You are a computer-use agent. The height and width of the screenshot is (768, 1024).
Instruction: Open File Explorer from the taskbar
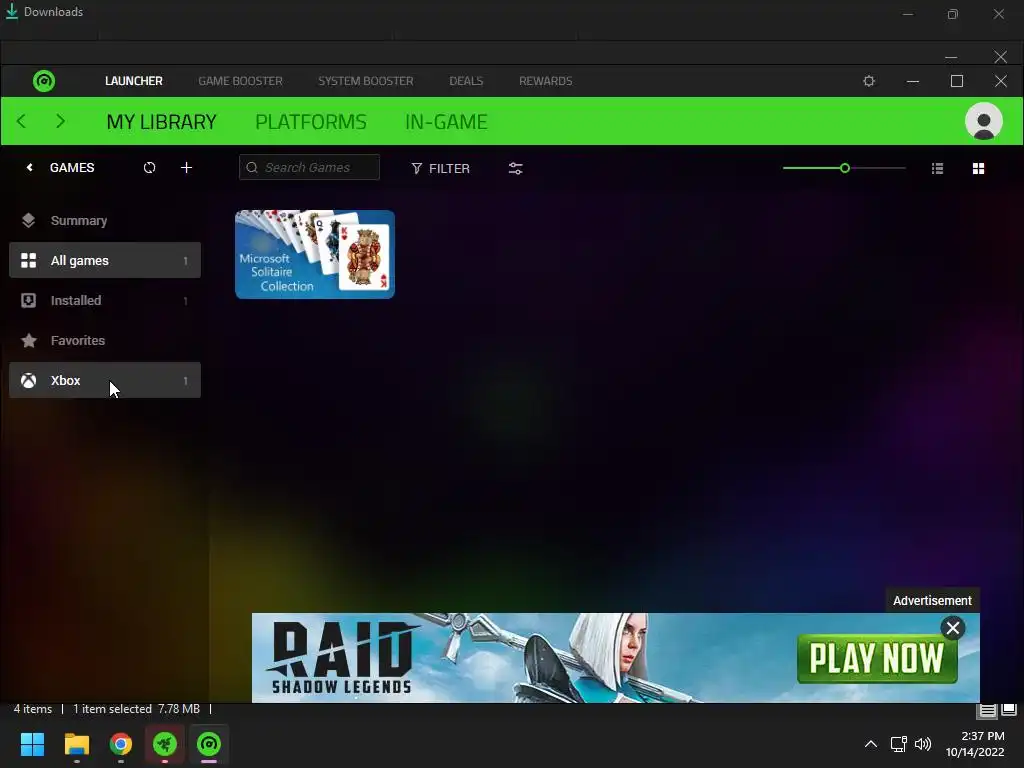pos(76,744)
